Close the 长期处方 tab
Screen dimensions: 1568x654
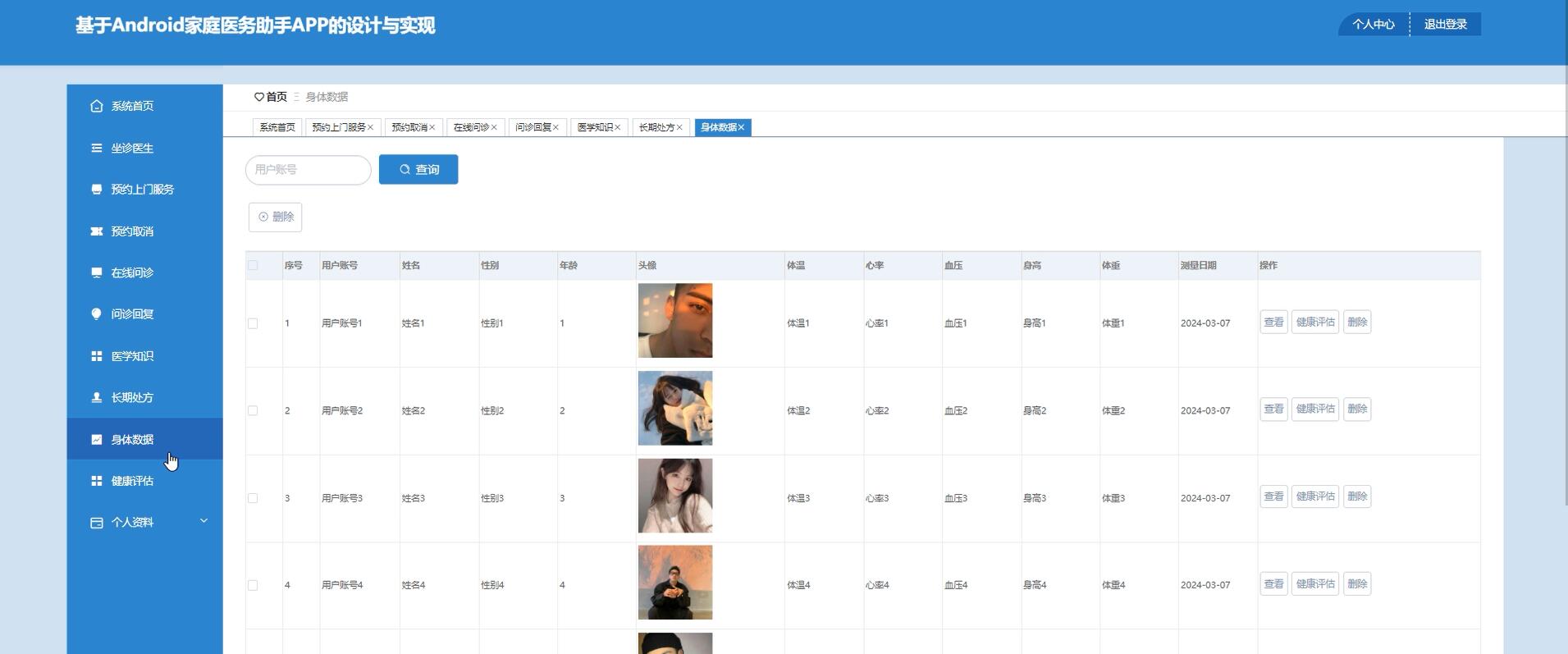coord(679,127)
